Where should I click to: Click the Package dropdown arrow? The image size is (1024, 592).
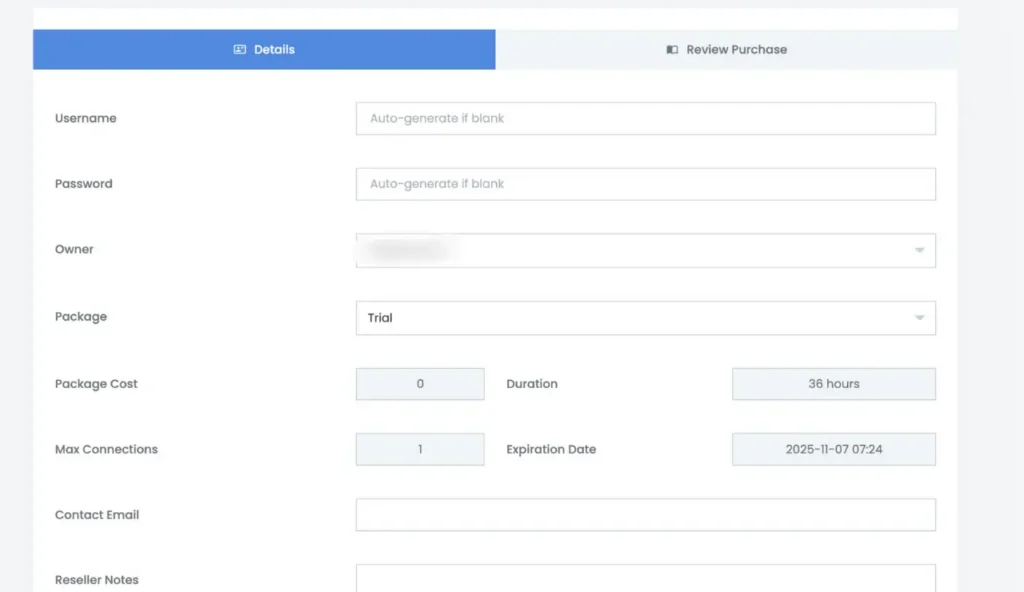point(919,318)
